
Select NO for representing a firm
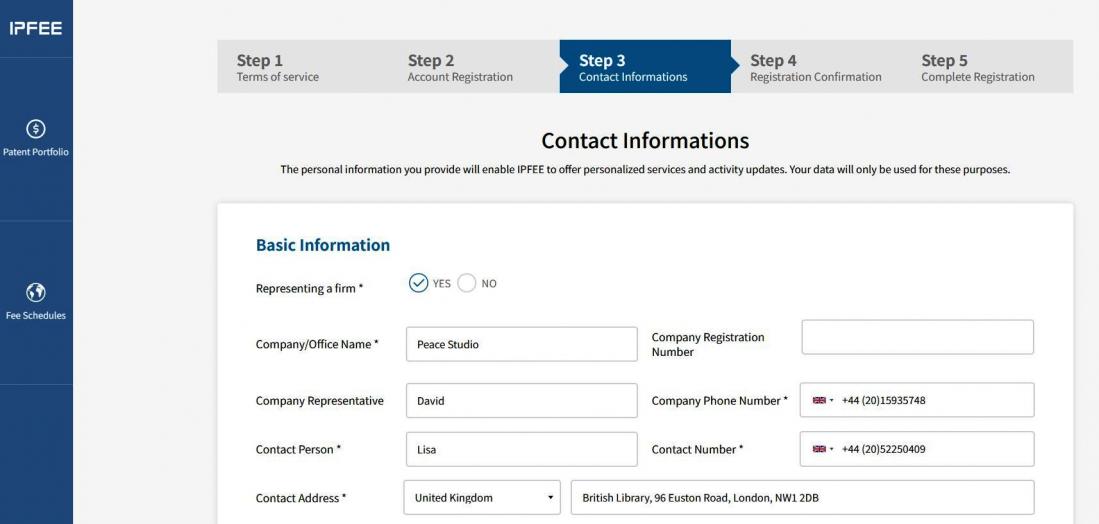pos(467,283)
